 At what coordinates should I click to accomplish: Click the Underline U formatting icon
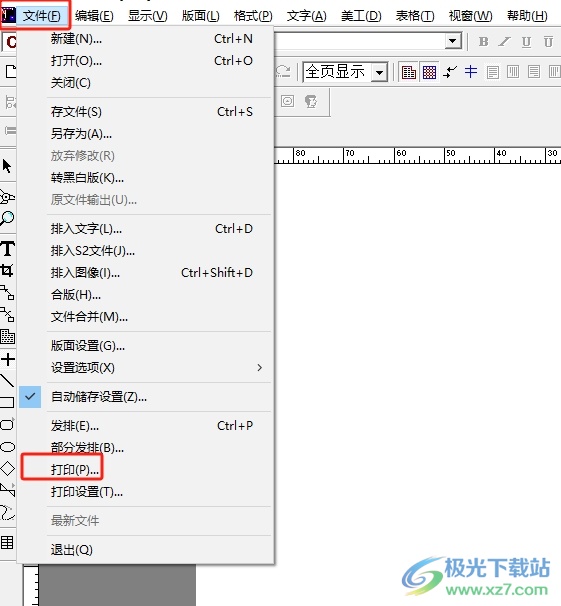coord(526,42)
